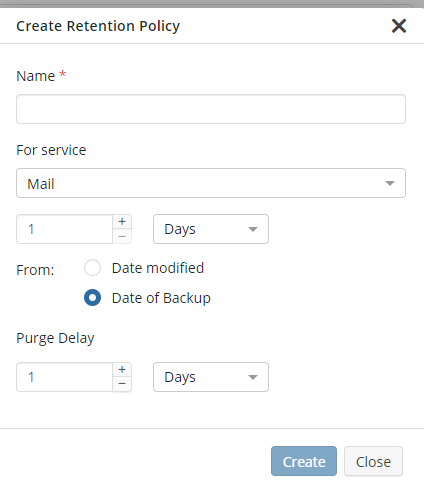Decrease the retention period with minus stepper
Screen dimensions: 424x485
pos(122,236)
